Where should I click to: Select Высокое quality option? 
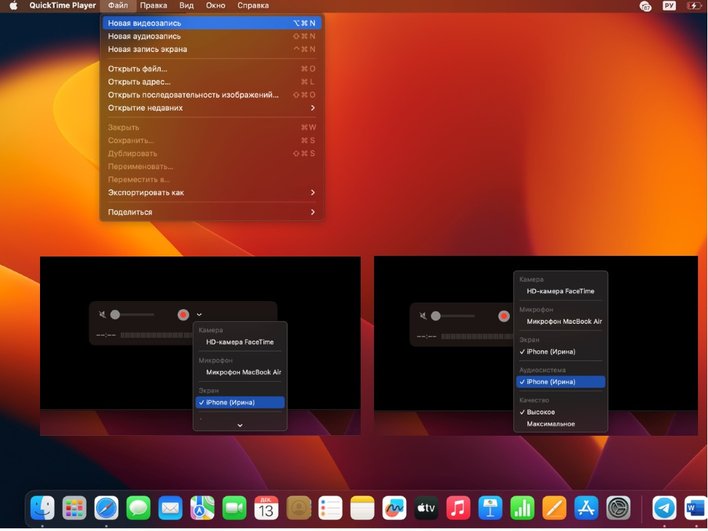(x=560, y=412)
